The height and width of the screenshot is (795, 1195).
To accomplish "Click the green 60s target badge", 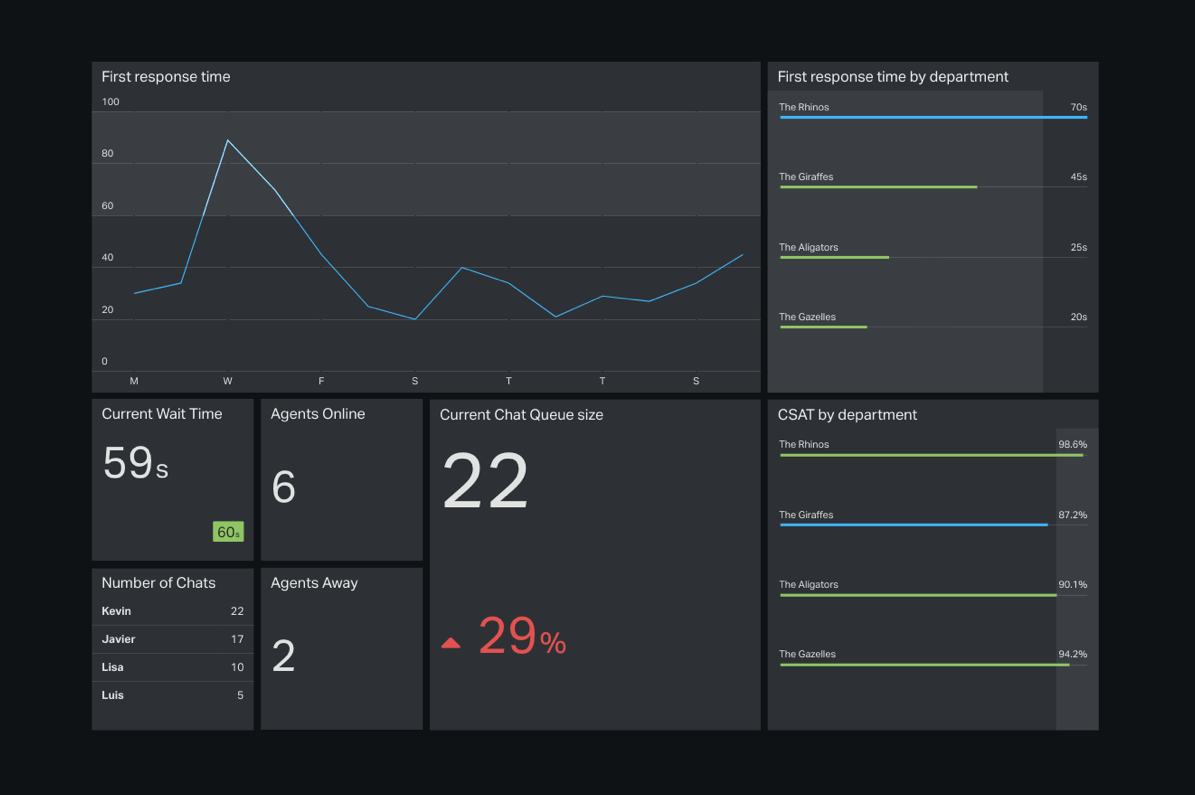I will point(228,531).
